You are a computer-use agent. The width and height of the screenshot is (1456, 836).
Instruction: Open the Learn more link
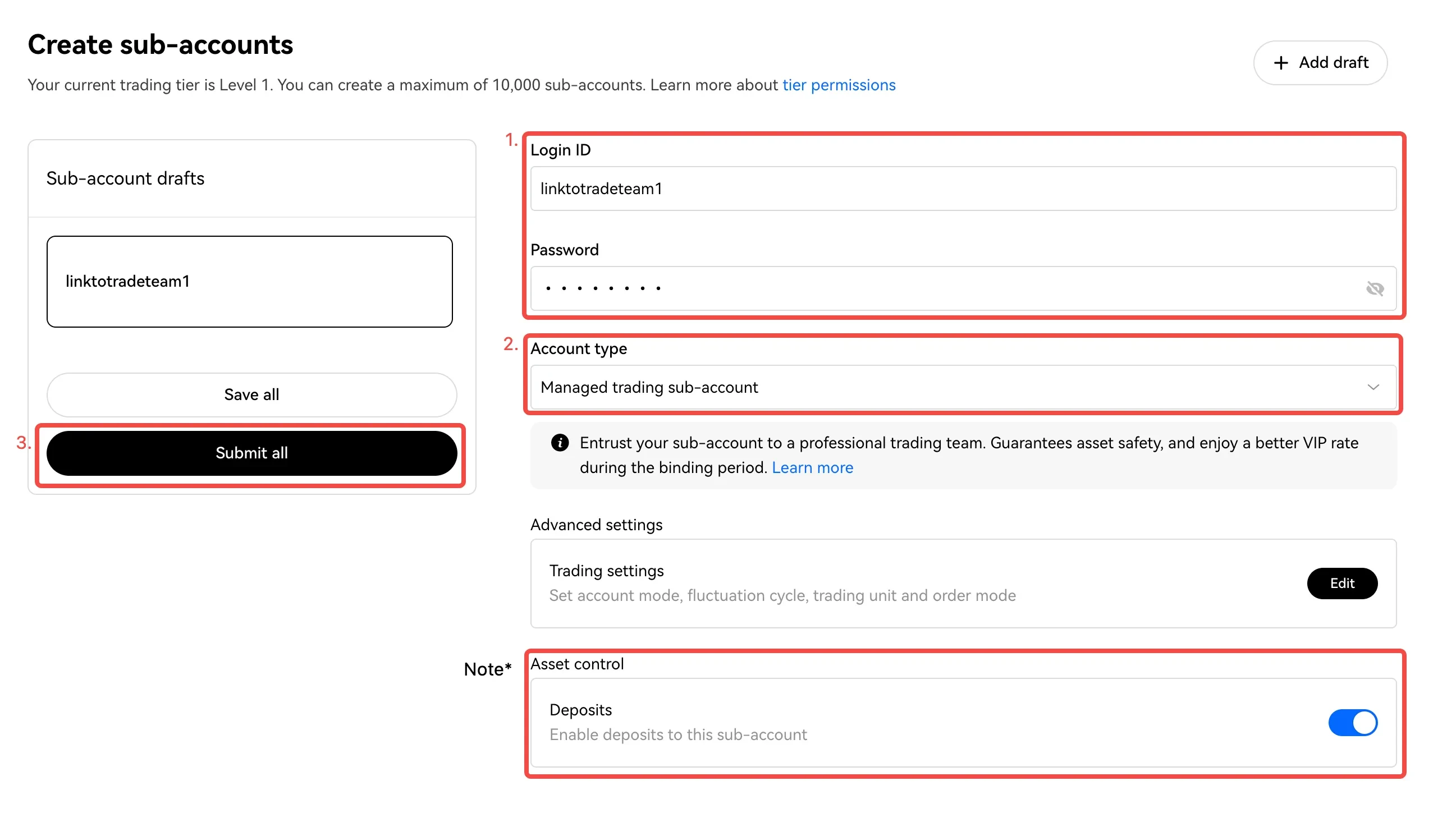pyautogui.click(x=812, y=467)
